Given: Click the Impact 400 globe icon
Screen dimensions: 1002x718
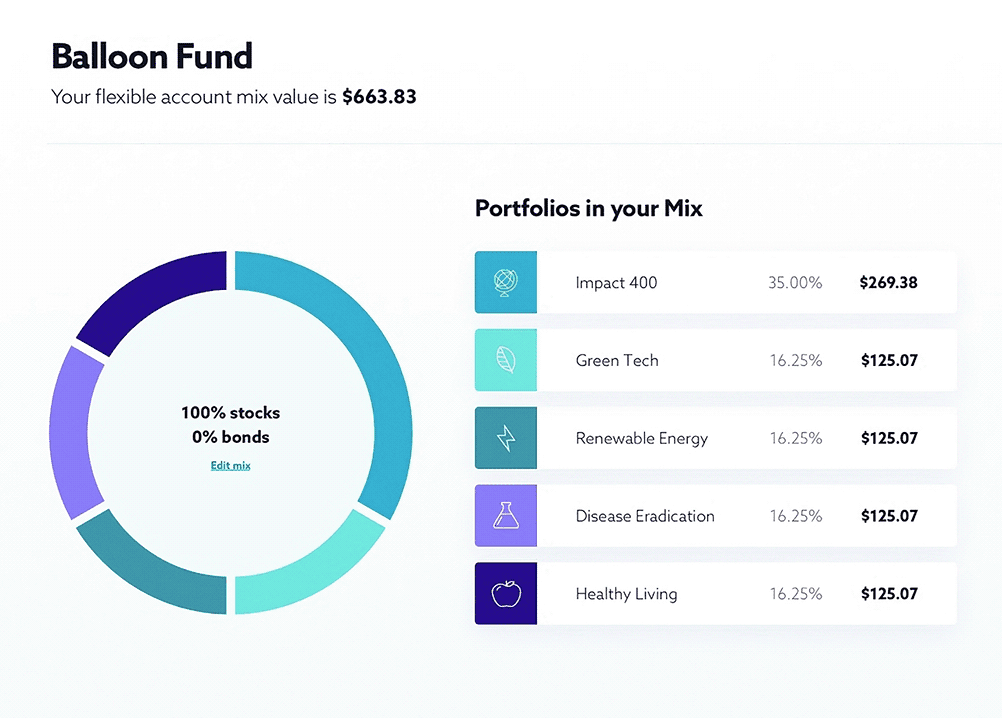Looking at the screenshot, I should [505, 282].
